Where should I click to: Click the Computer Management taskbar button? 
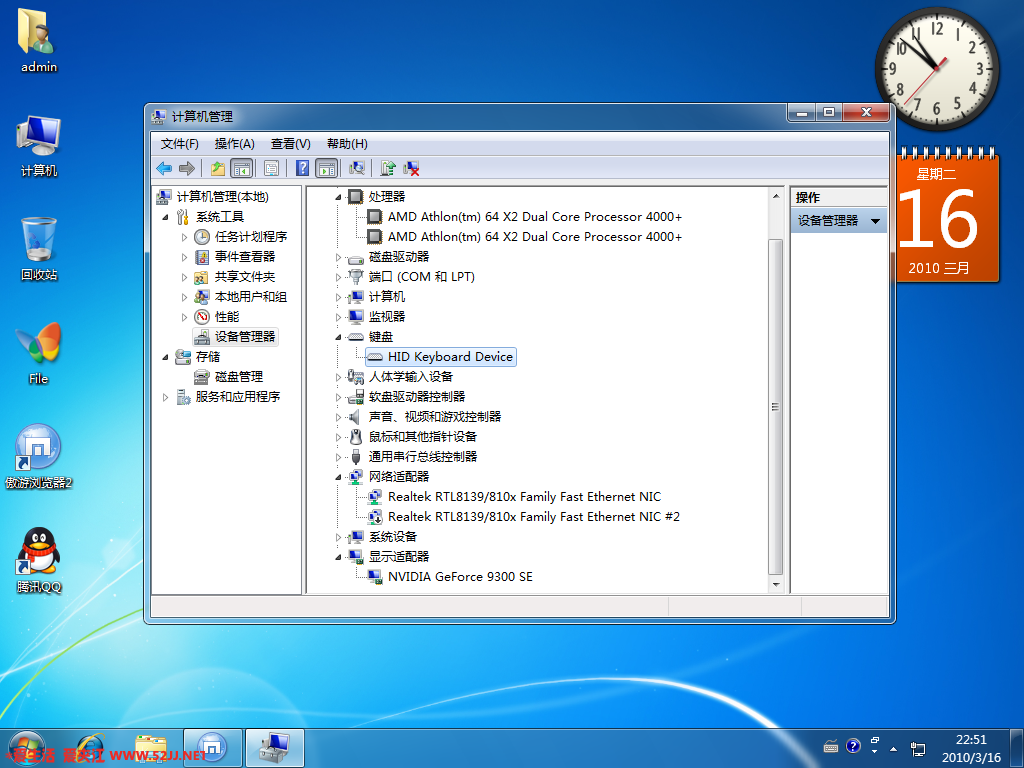275,748
